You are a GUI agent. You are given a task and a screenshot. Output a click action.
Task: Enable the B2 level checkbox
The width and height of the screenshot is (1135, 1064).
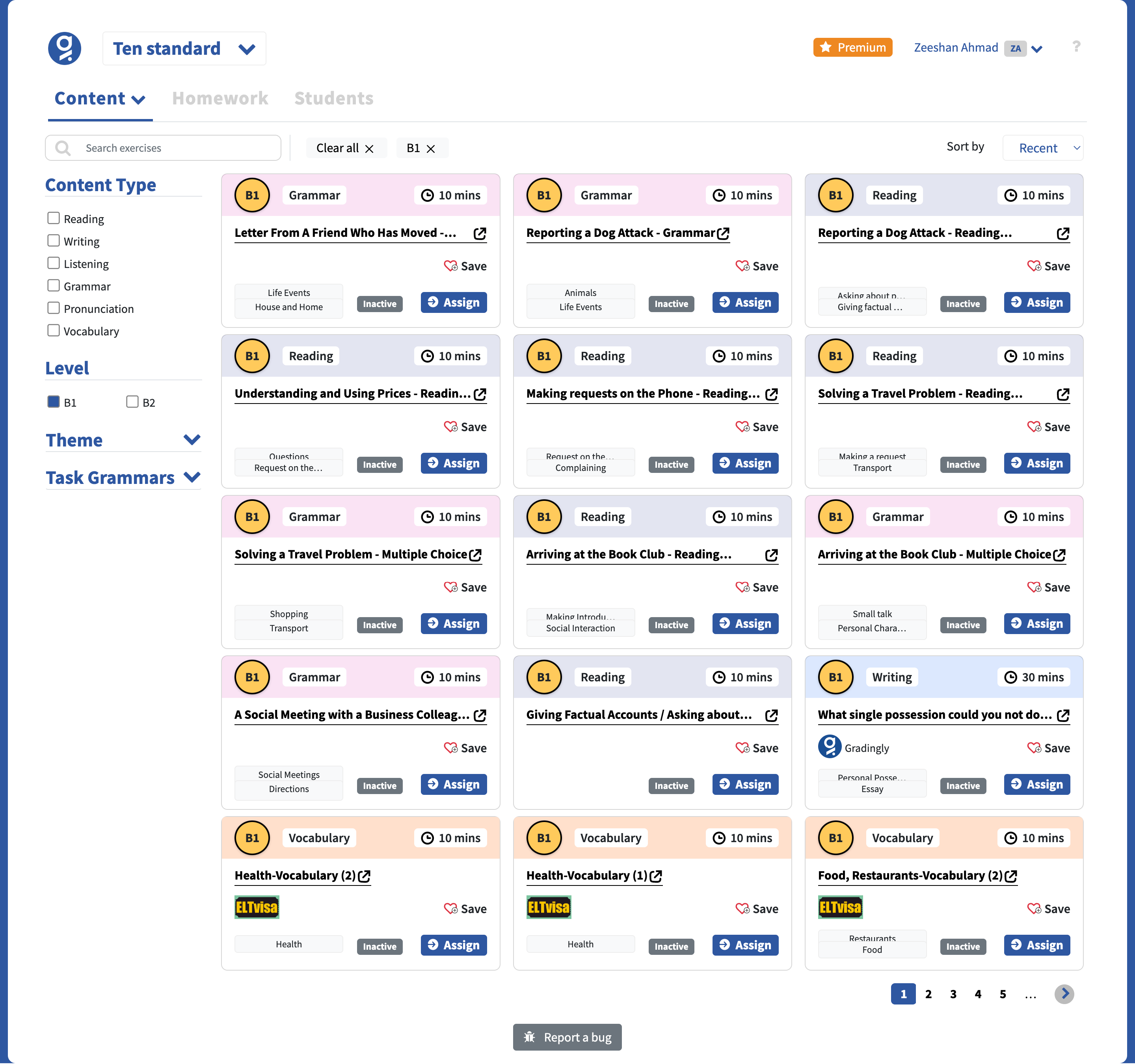[132, 402]
